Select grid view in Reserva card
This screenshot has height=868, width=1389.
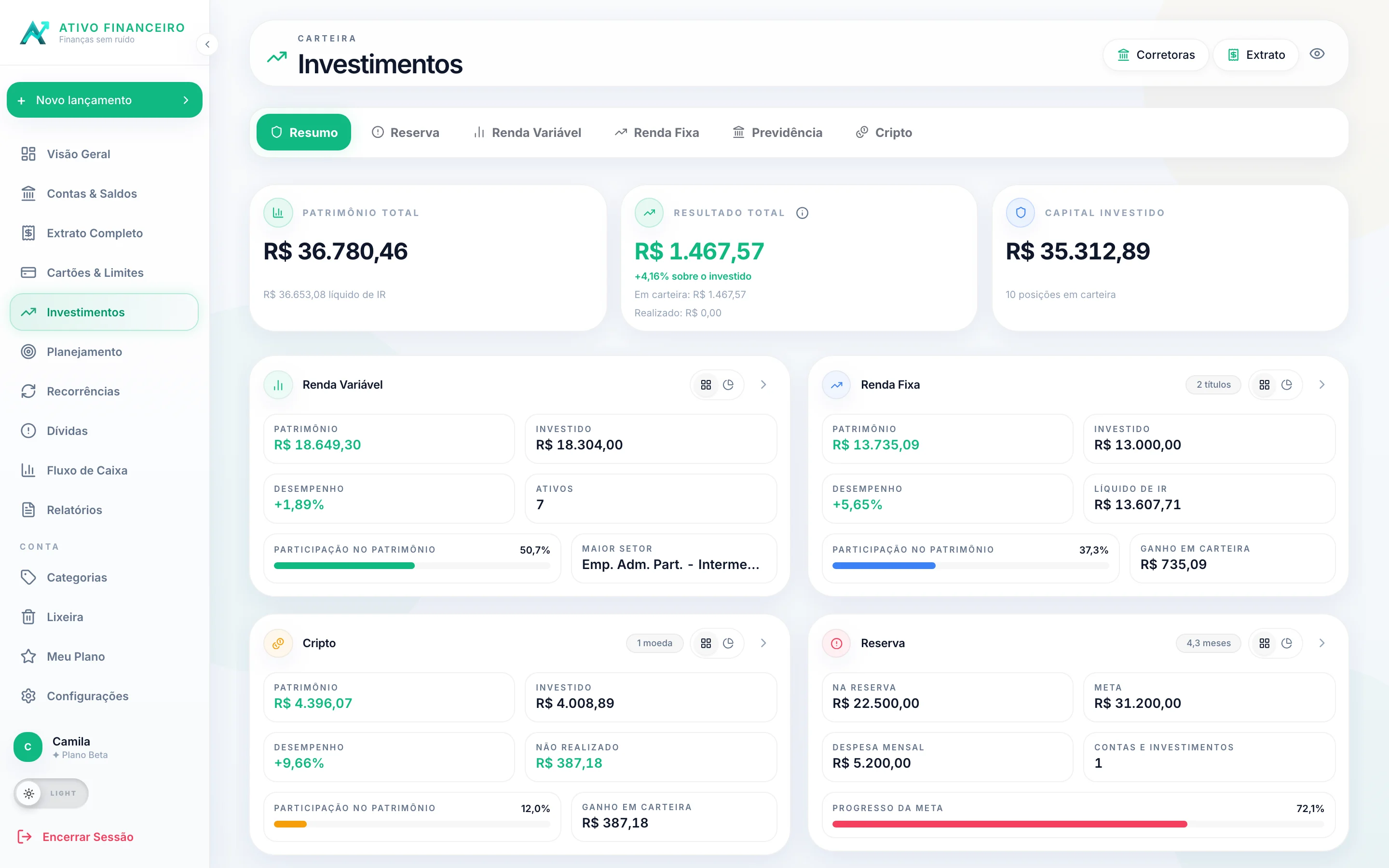1265,643
